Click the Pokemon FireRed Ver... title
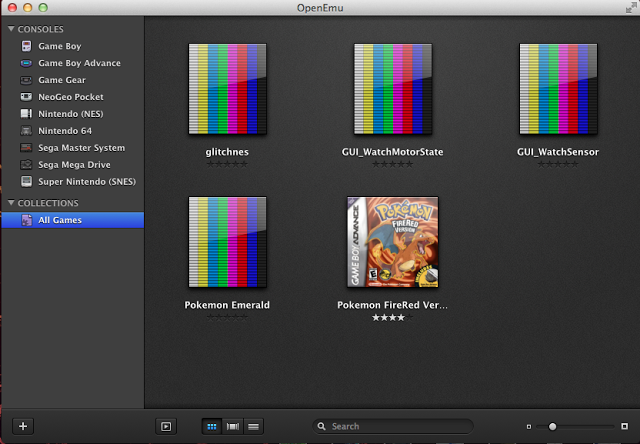Viewport: 640px width, 444px height. pos(392,305)
